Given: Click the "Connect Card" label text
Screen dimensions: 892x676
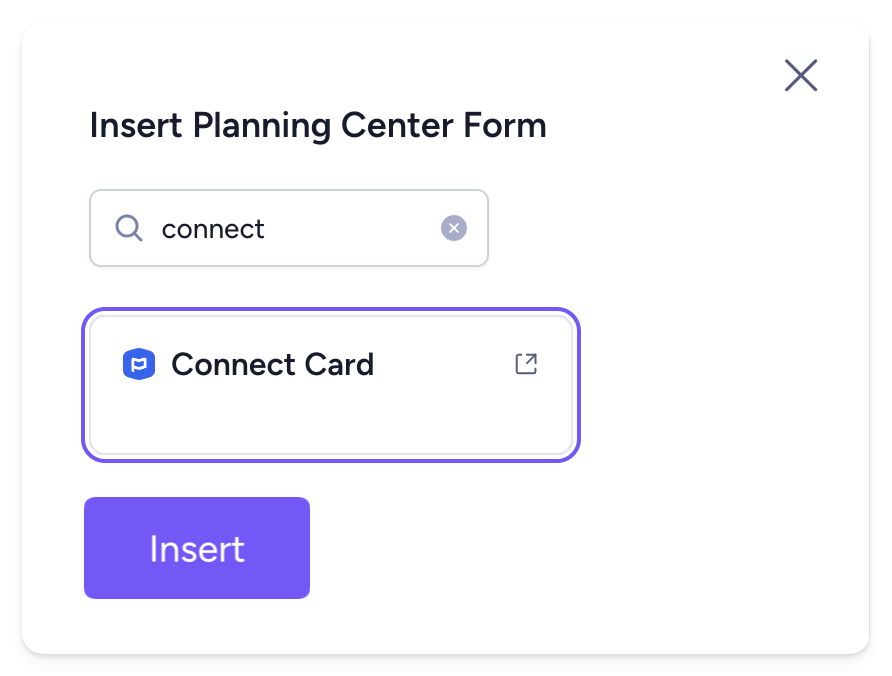Looking at the screenshot, I should (272, 364).
